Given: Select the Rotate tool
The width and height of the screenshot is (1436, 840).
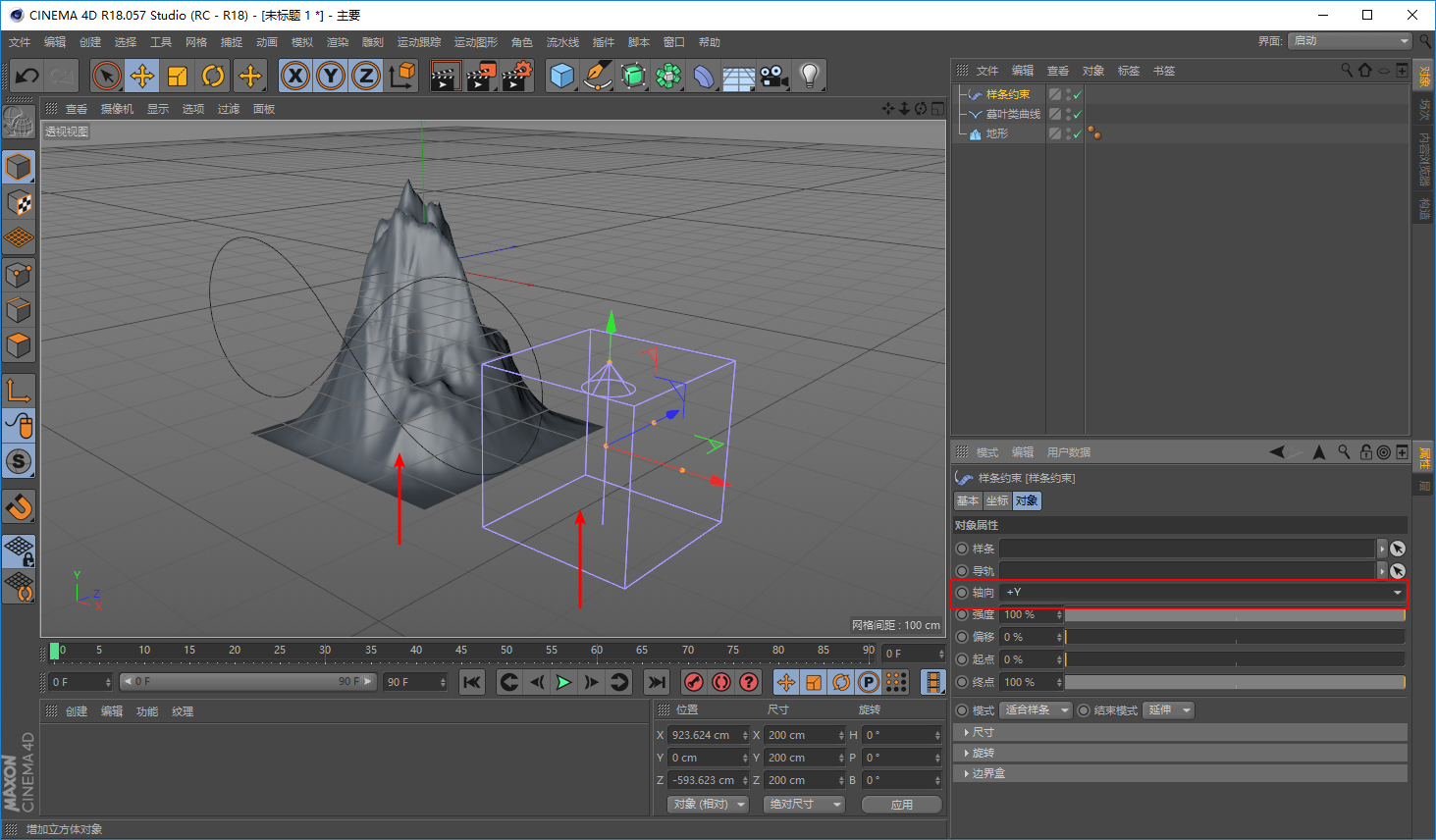Looking at the screenshot, I should (213, 76).
